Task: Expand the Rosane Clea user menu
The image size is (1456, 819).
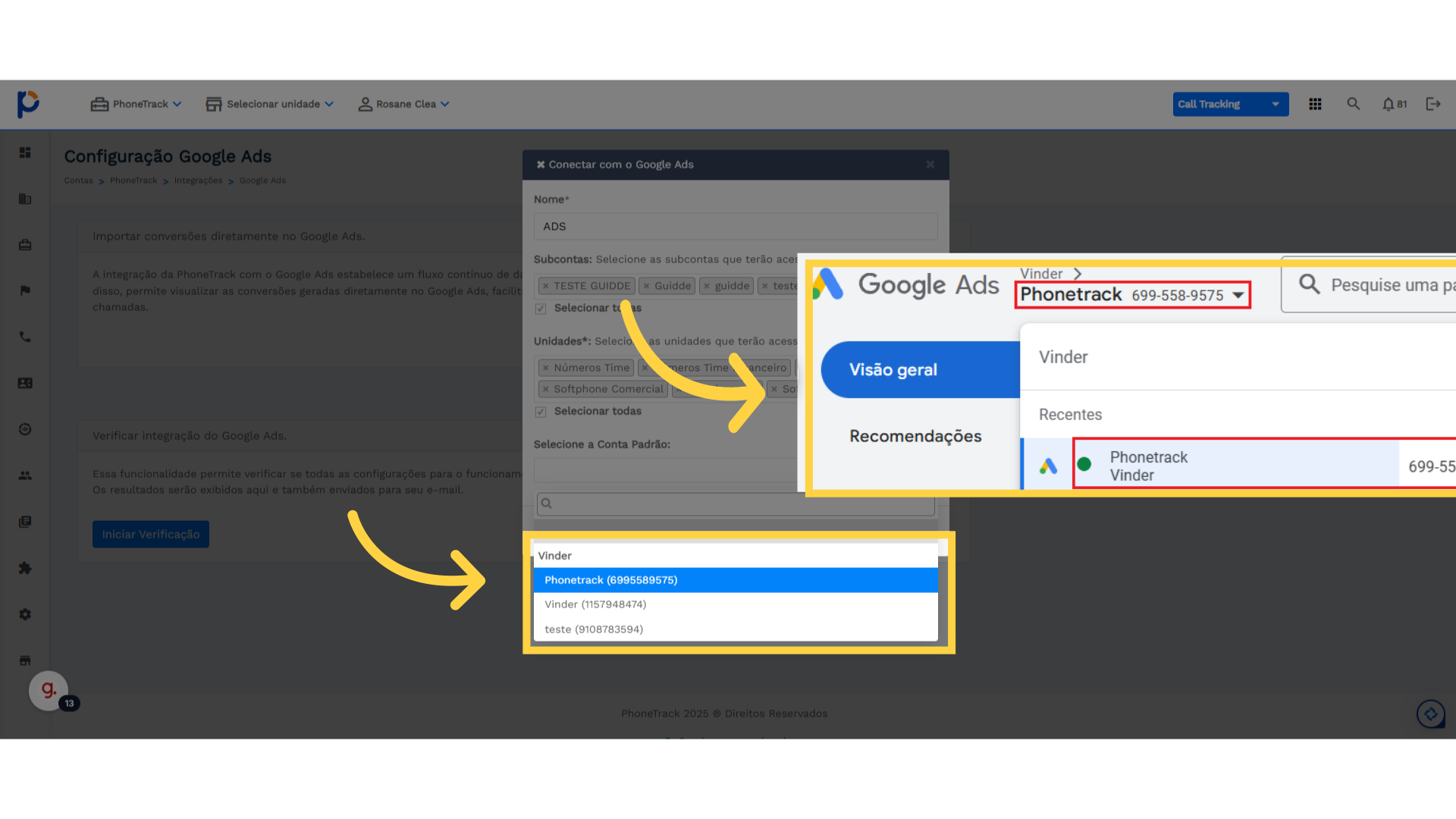Action: pos(403,104)
